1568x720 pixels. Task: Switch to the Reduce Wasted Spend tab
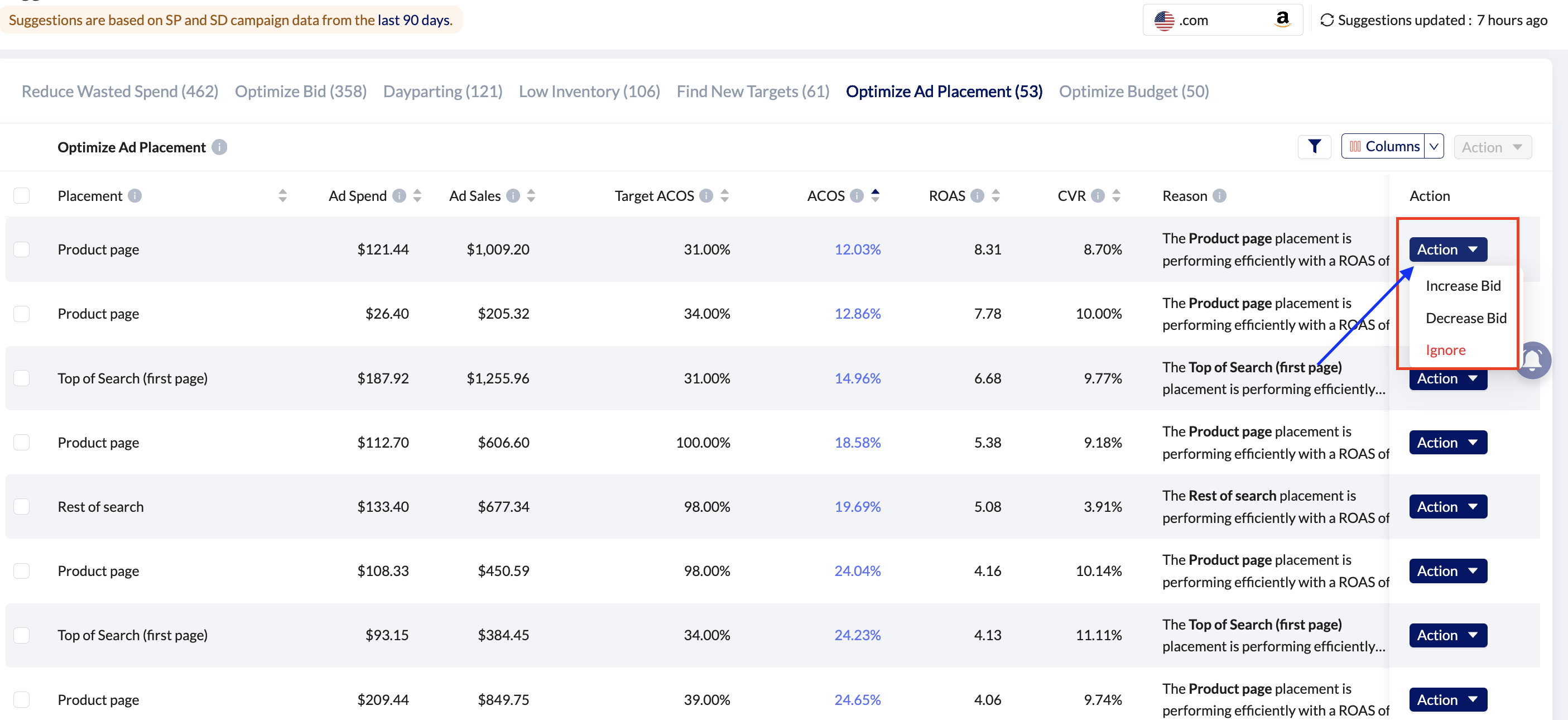[x=120, y=92]
